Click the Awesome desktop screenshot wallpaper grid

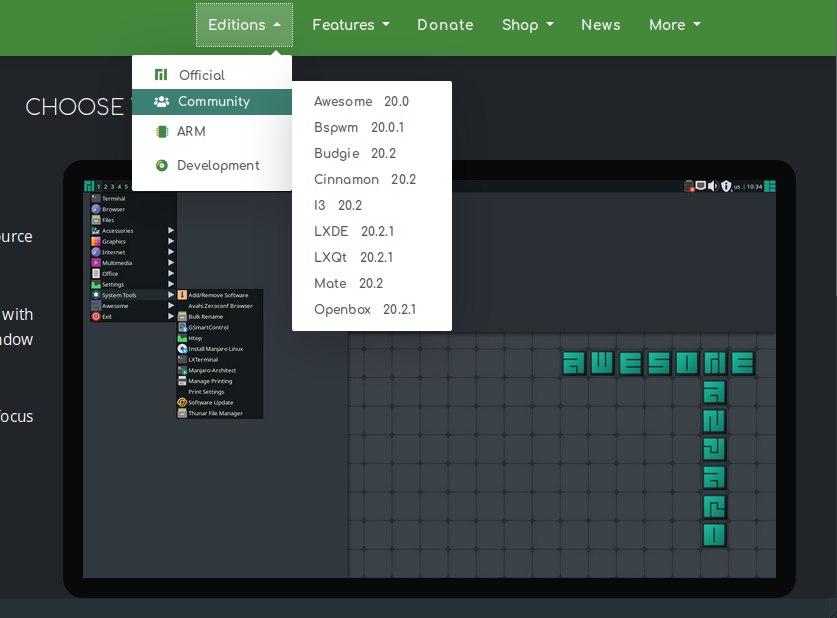point(562,455)
